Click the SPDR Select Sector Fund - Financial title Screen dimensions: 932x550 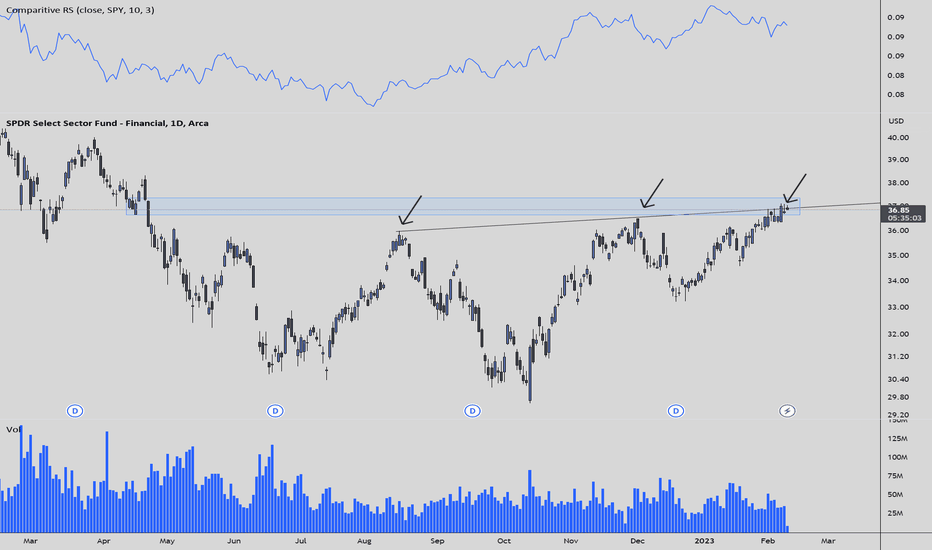click(107, 123)
